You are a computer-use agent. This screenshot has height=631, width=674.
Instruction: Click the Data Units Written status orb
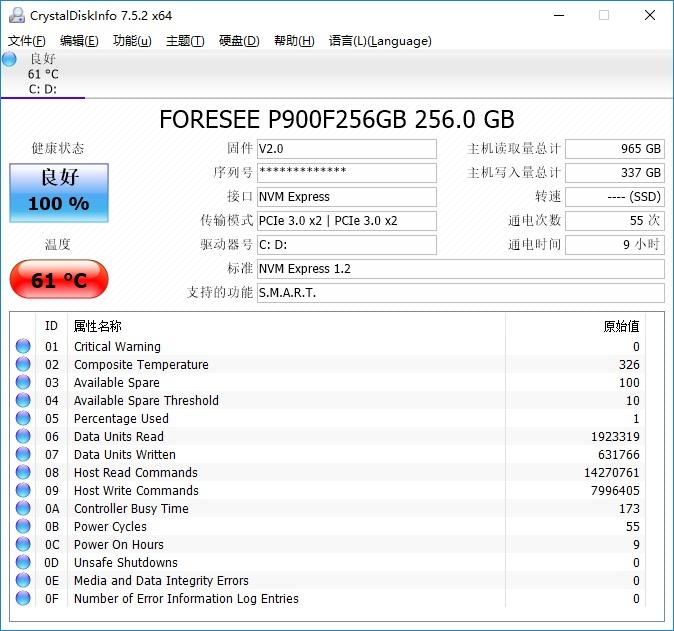point(23,455)
